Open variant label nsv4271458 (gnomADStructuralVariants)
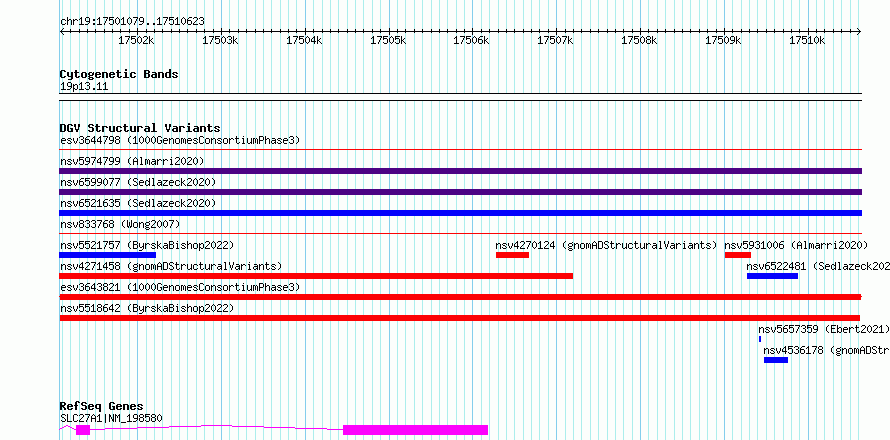Image resolution: width=890 pixels, height=440 pixels. 171,266
